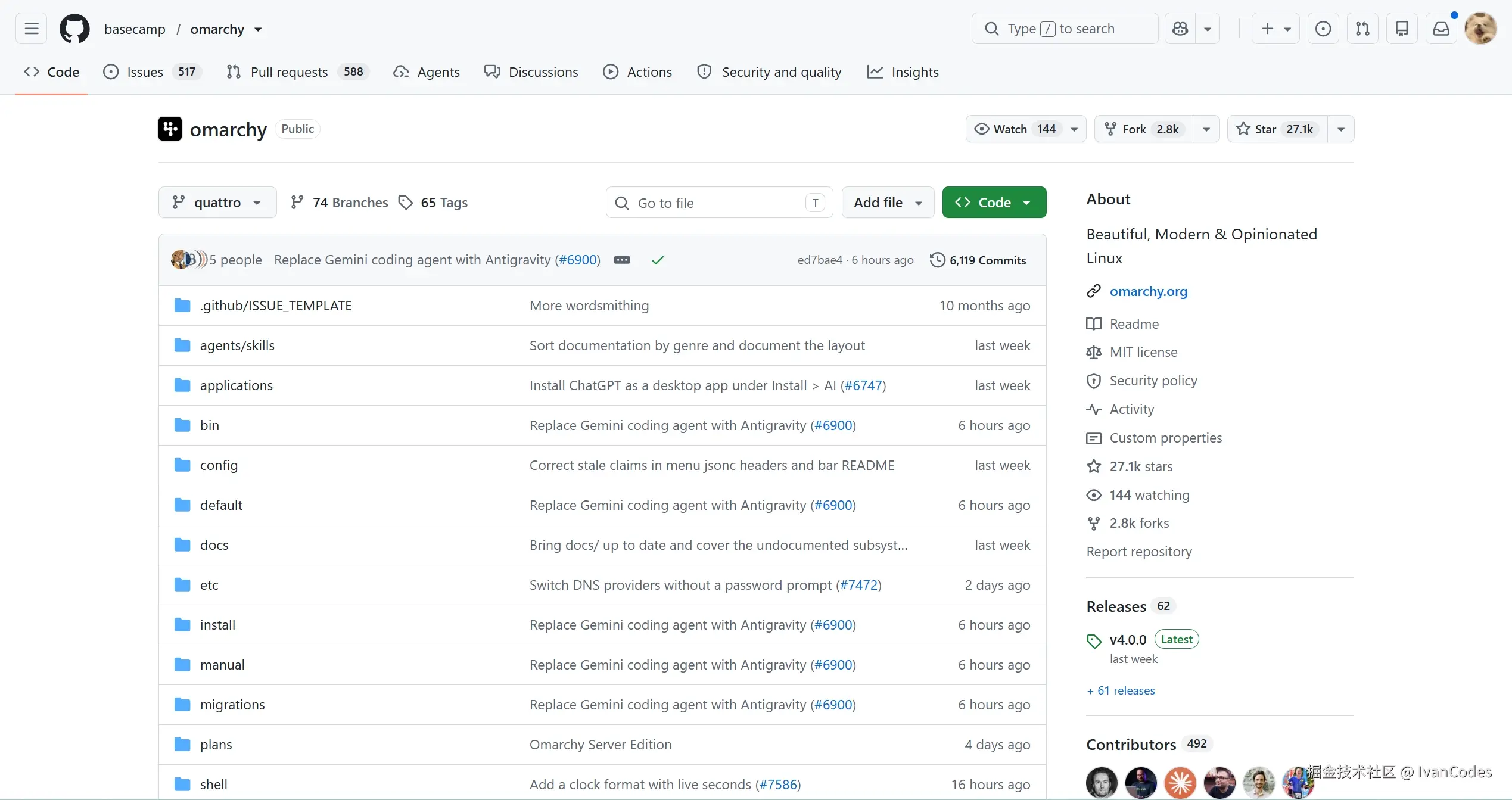Switch to the Code tab

[x=52, y=72]
